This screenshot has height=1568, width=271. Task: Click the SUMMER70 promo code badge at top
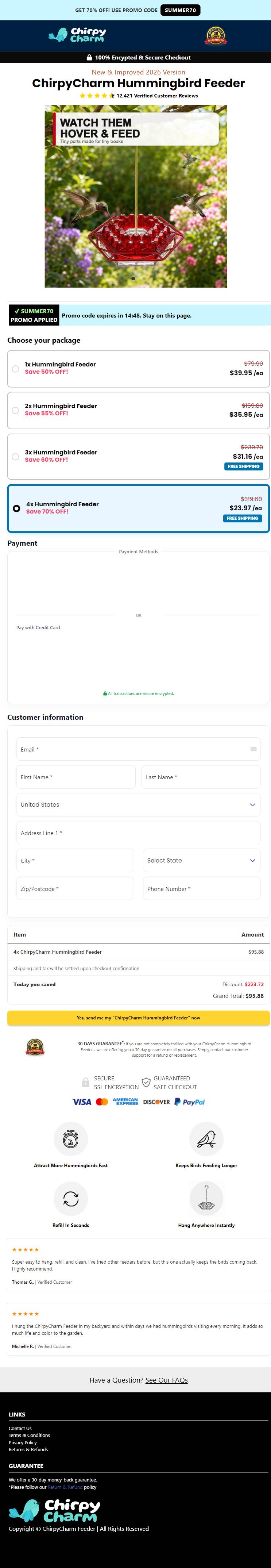[180, 10]
